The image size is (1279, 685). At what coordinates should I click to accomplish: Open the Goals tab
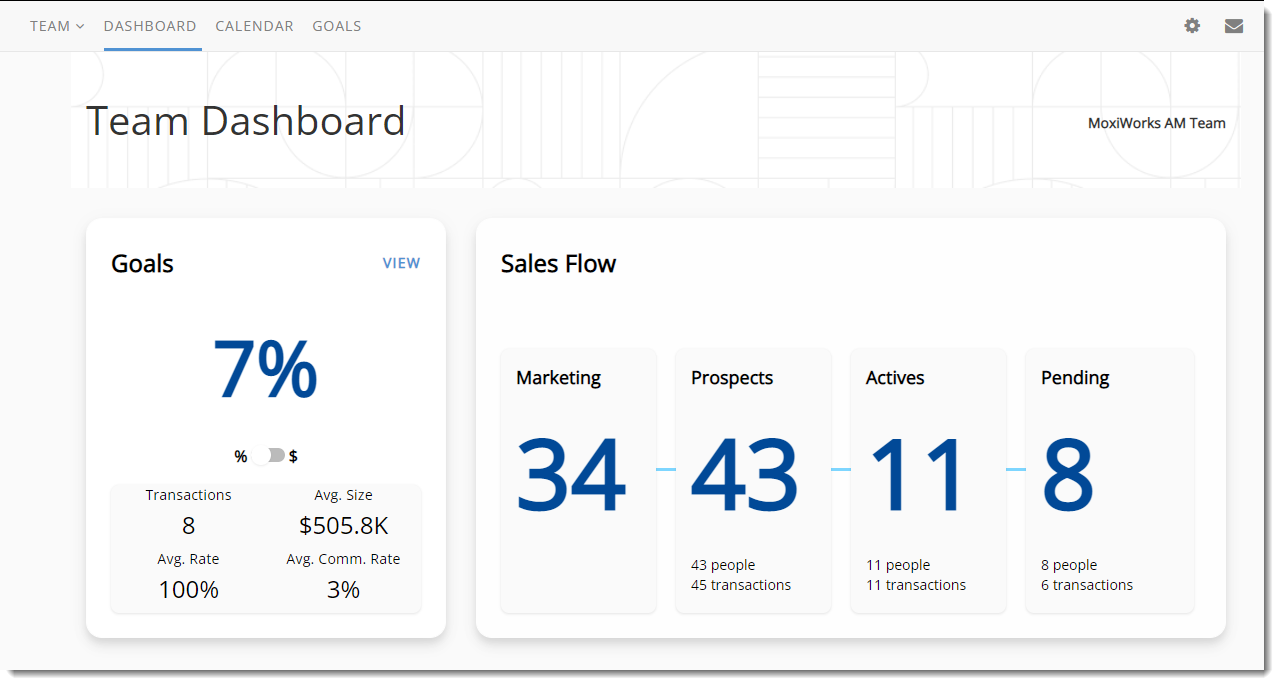(336, 26)
